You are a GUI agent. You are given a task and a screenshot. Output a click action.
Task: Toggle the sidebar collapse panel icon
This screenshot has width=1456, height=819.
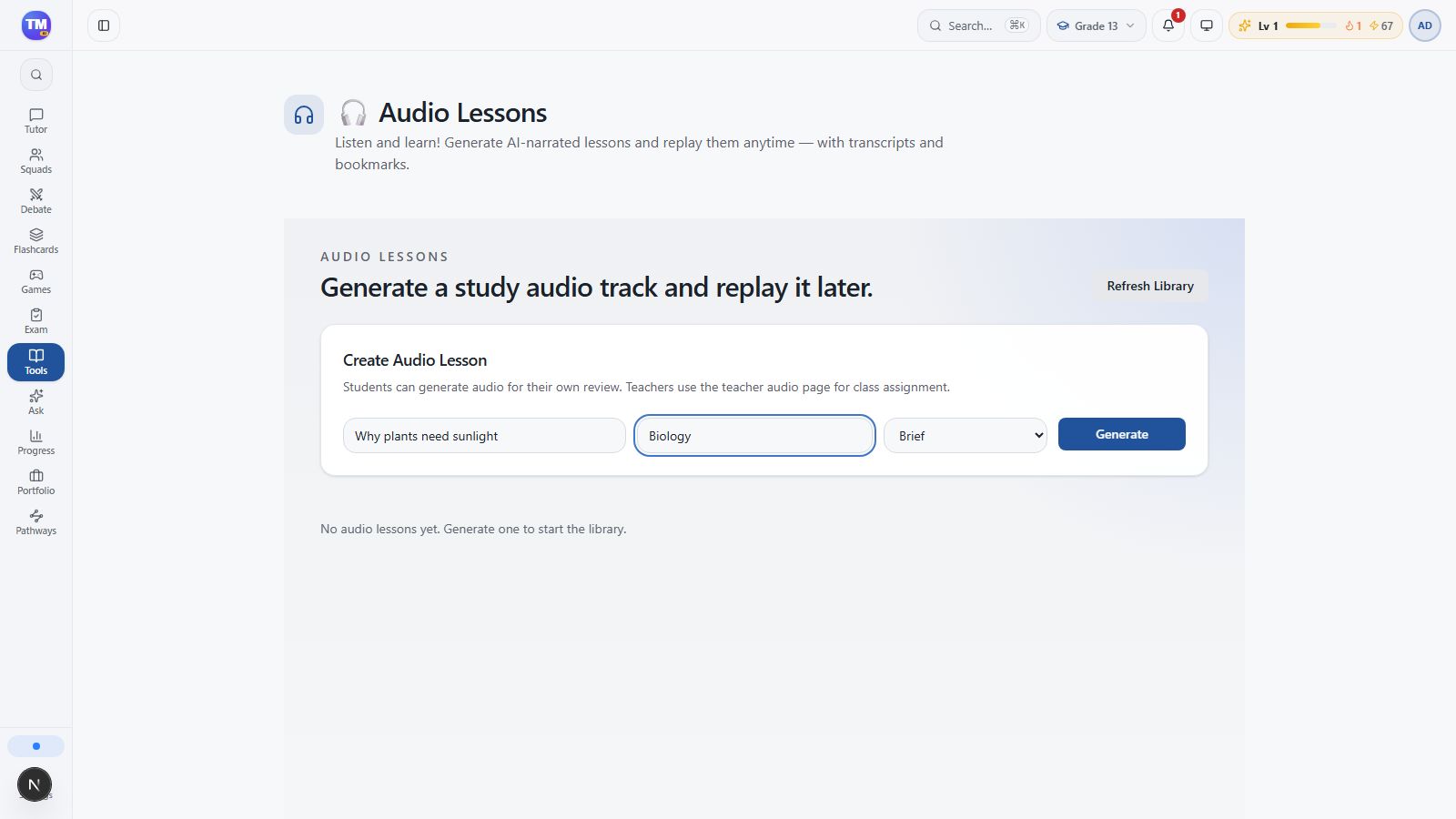[104, 25]
